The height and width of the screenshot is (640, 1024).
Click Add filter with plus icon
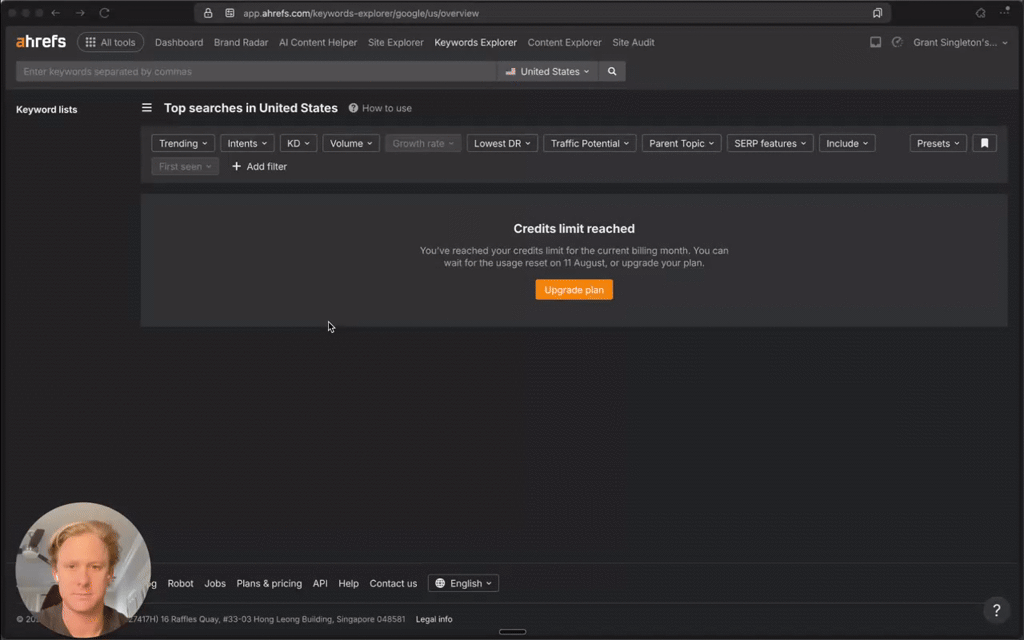coord(259,167)
